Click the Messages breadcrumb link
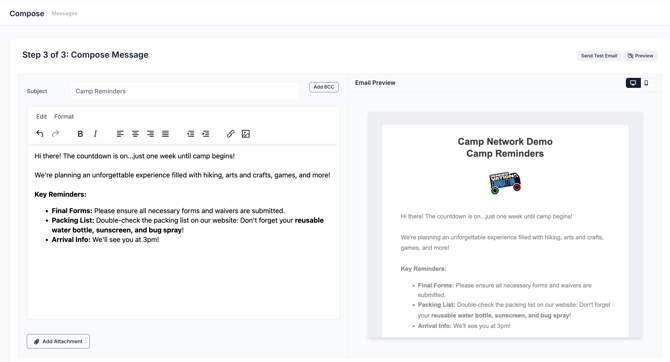The height and width of the screenshot is (362, 670). (65, 13)
